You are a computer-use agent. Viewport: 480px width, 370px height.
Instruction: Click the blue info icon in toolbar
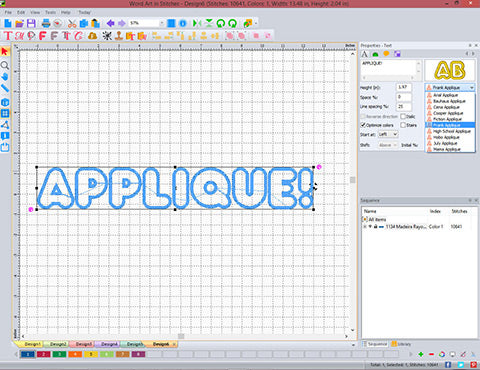[183, 23]
